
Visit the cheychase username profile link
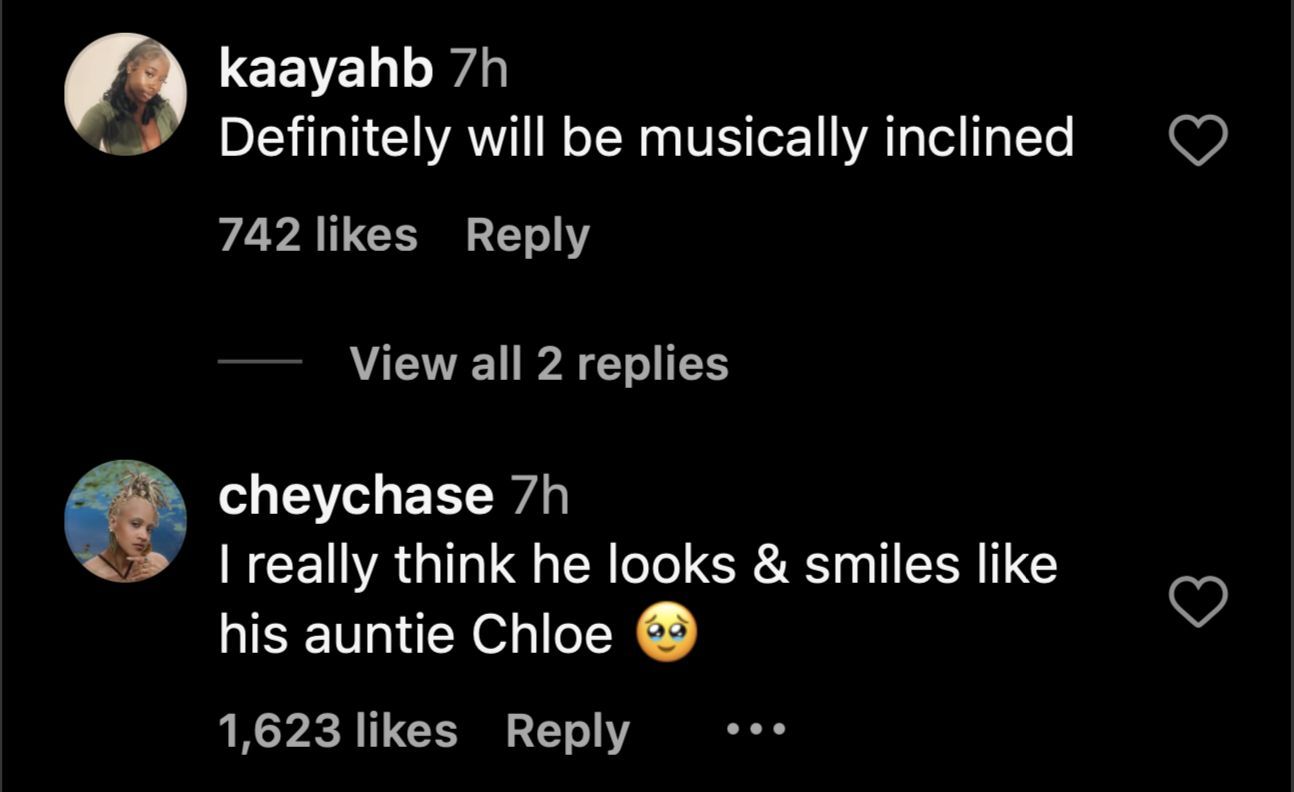coord(355,497)
